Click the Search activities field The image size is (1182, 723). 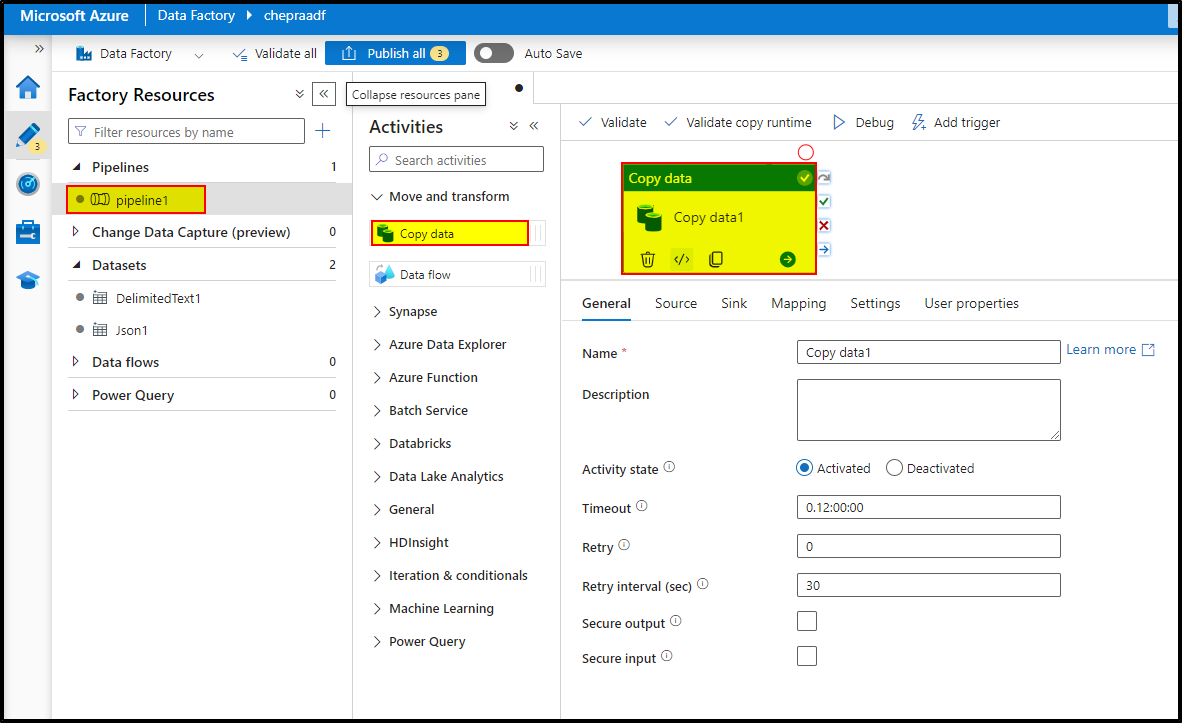coord(456,159)
